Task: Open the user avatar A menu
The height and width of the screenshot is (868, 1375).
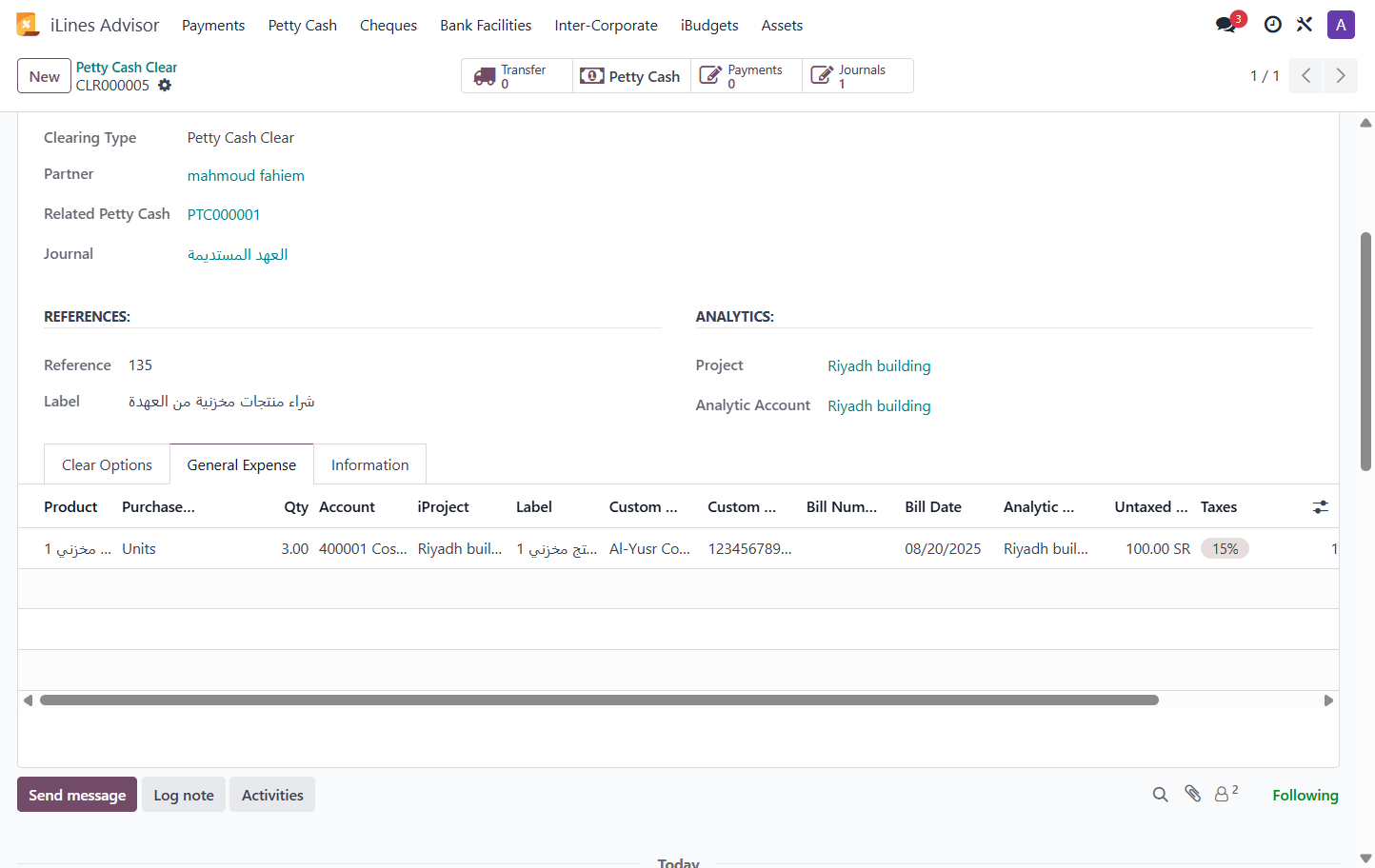Action: 1341,25
